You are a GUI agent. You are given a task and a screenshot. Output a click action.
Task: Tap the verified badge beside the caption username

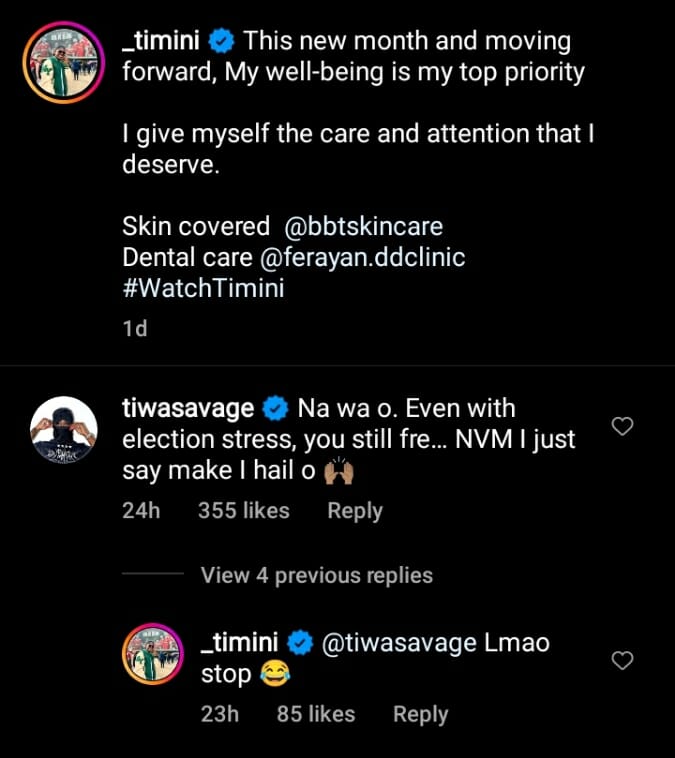(221, 42)
